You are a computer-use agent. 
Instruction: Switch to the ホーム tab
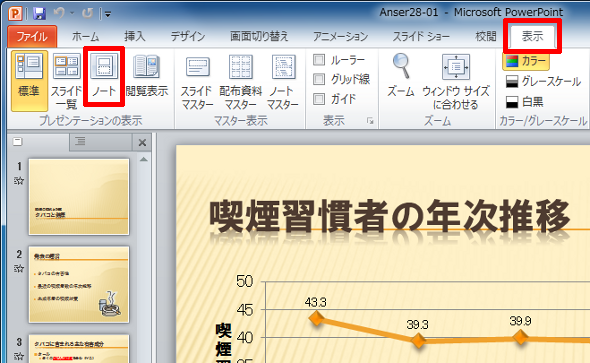85,36
